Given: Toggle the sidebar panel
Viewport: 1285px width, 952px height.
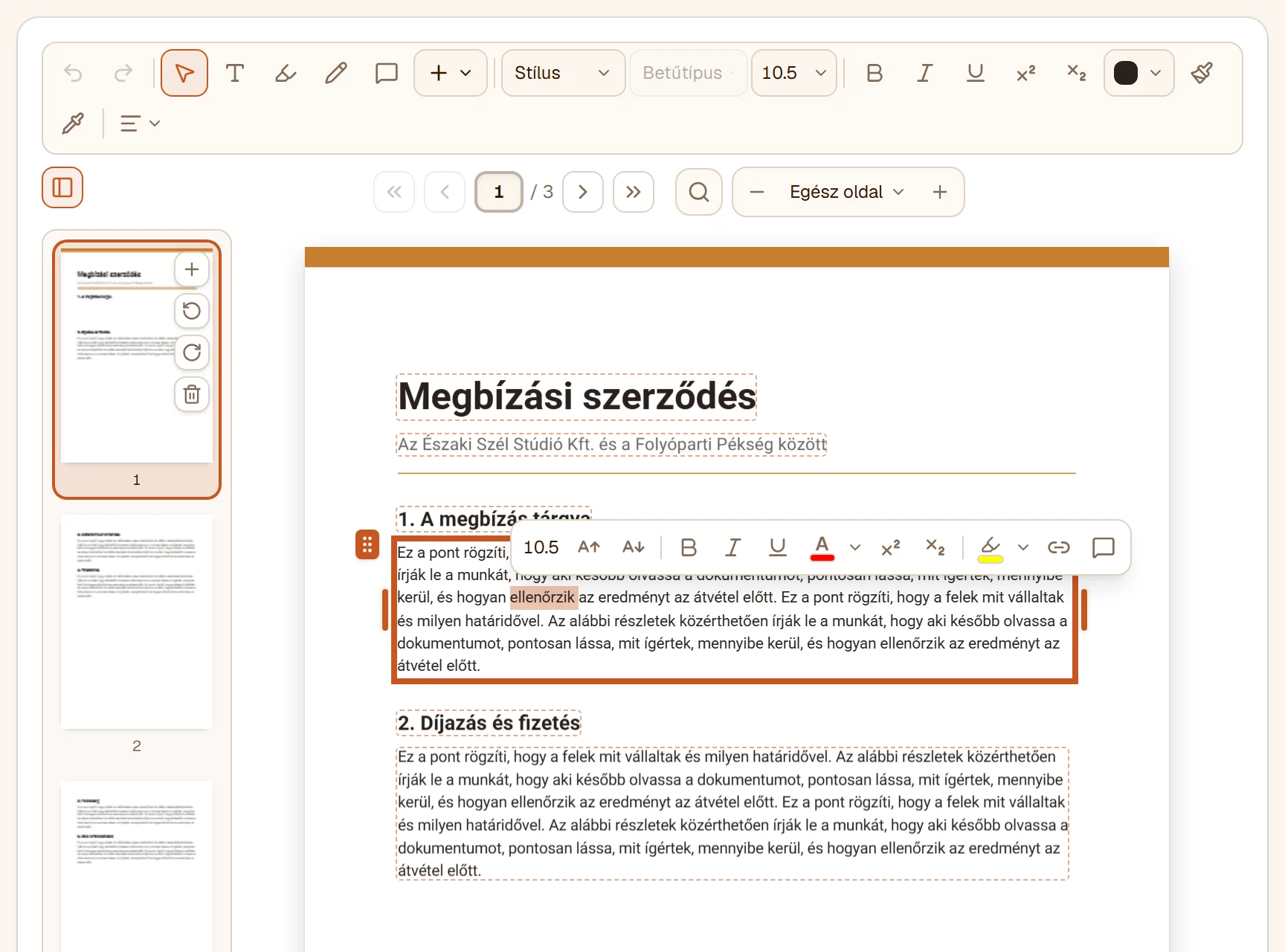Looking at the screenshot, I should (62, 187).
